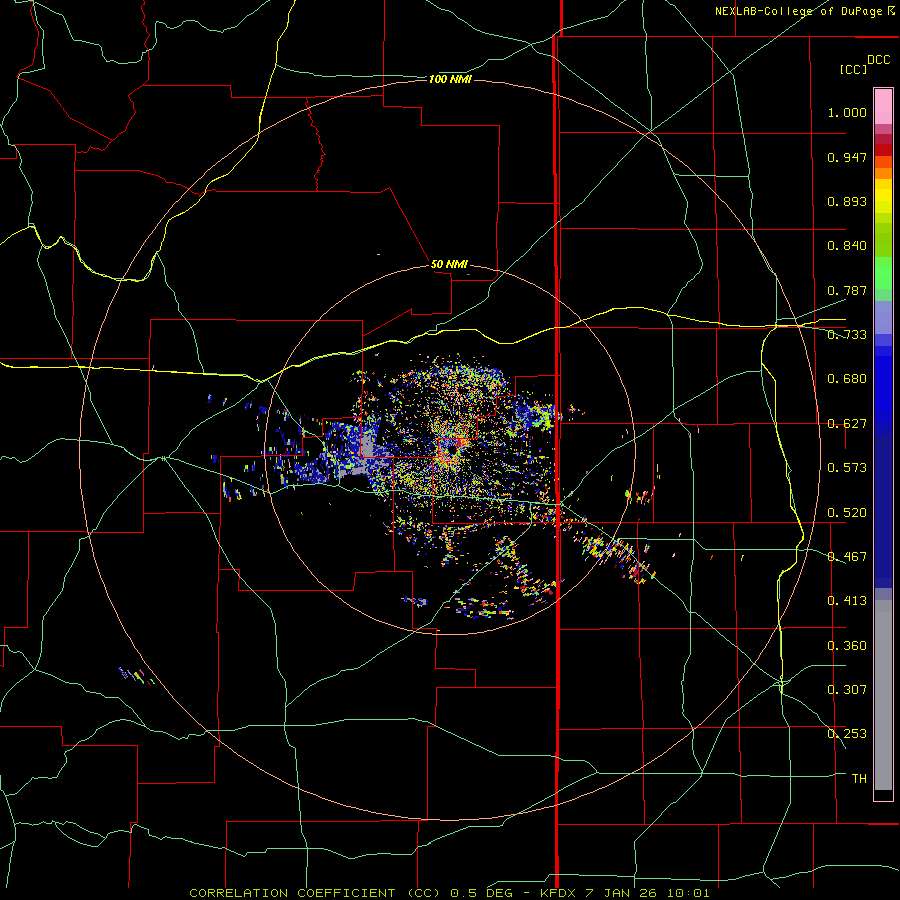The width and height of the screenshot is (900, 900).
Task: Click the 0.627 scale value
Action: tap(847, 424)
